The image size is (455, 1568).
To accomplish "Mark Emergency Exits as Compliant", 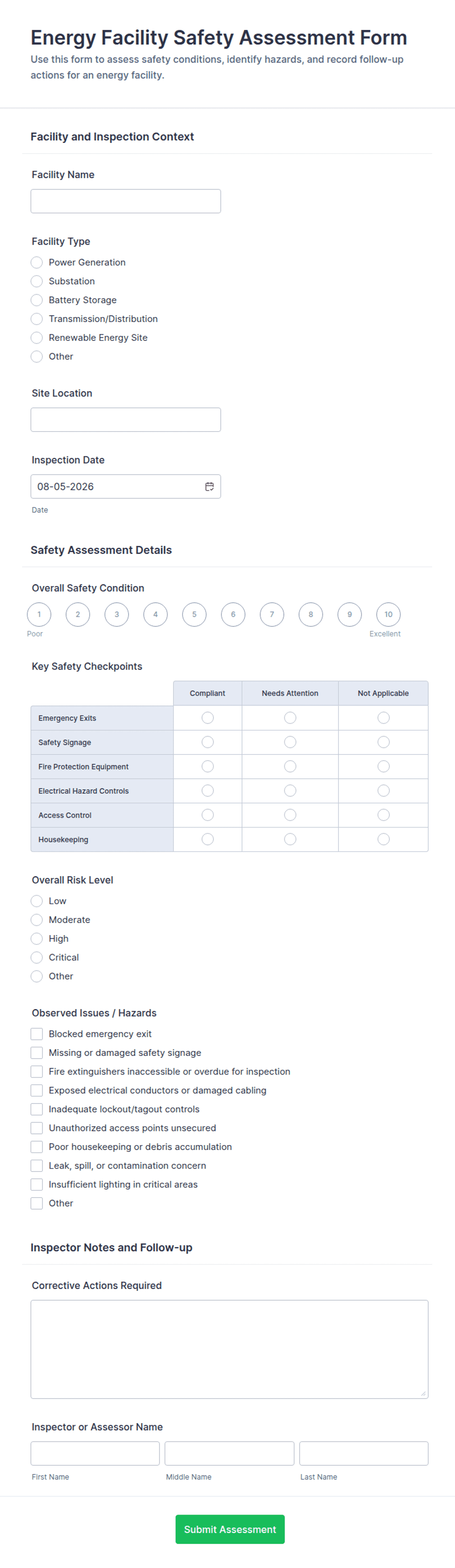I will (207, 718).
